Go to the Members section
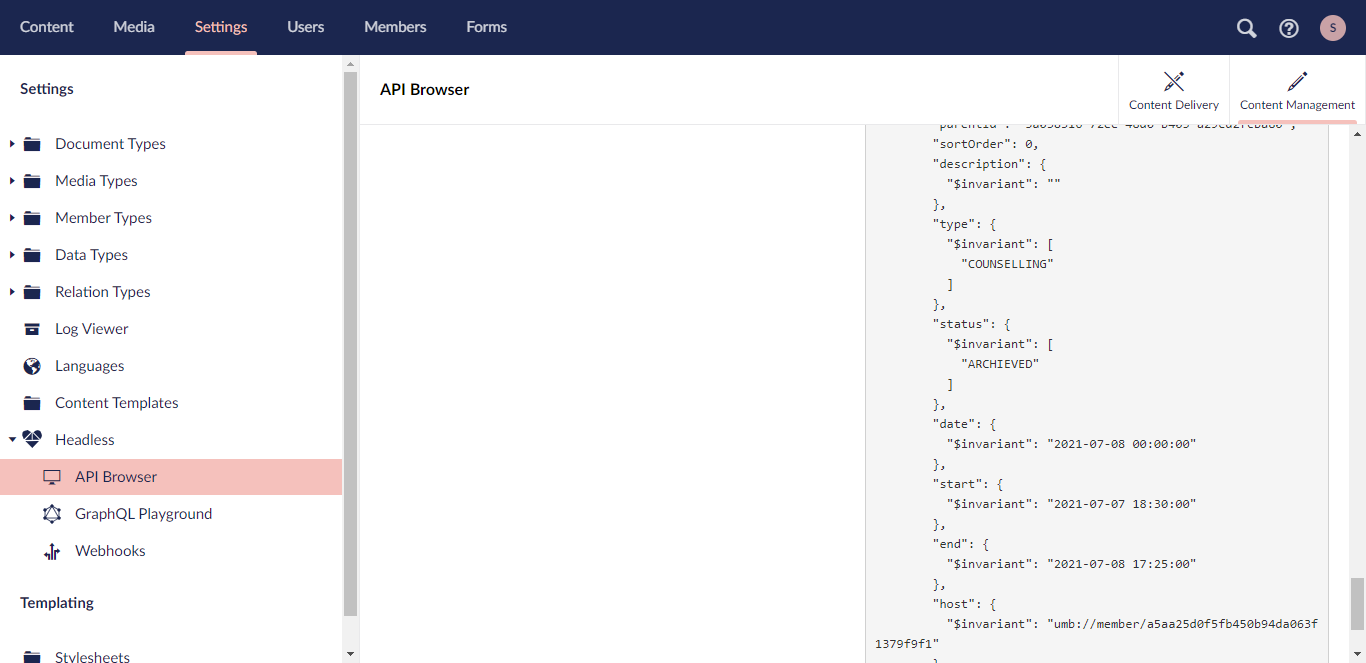 point(395,27)
